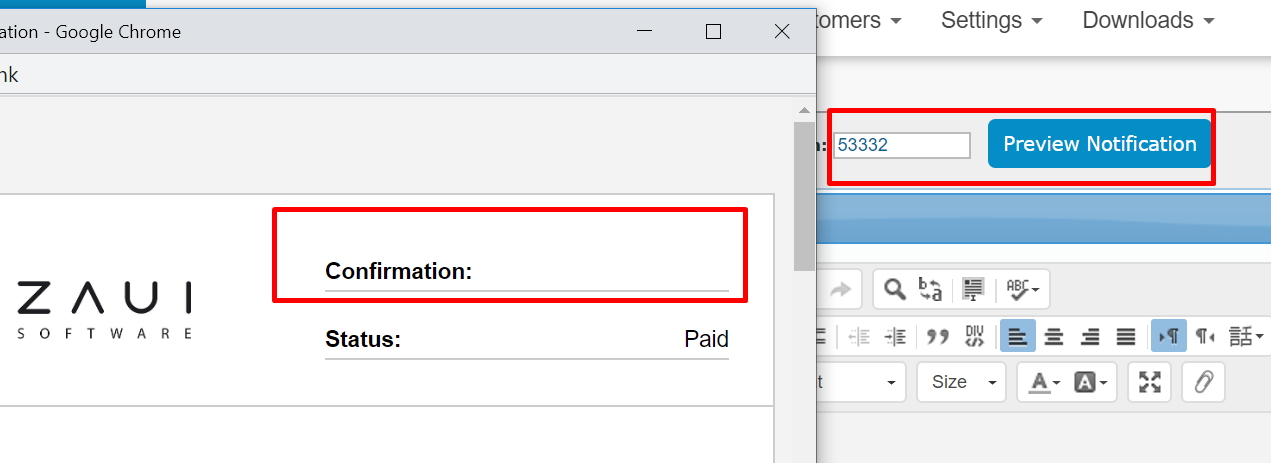Click the scrollbar up arrow in preview window
The image size is (1271, 463).
804,109
